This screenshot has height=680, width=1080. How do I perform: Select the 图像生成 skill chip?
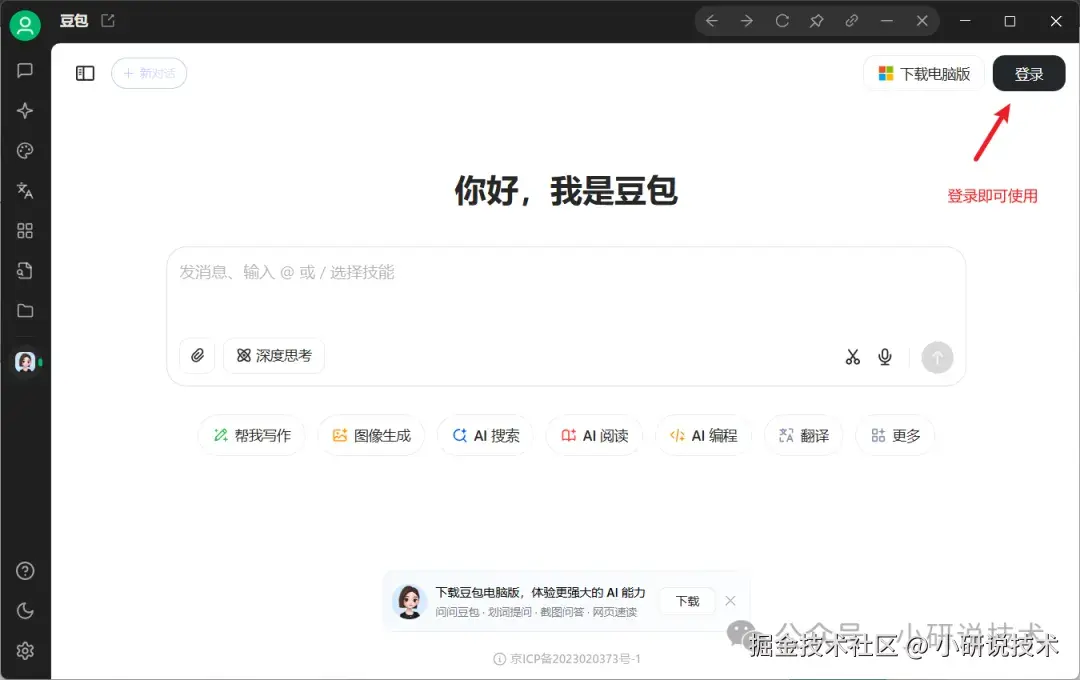[x=371, y=435]
